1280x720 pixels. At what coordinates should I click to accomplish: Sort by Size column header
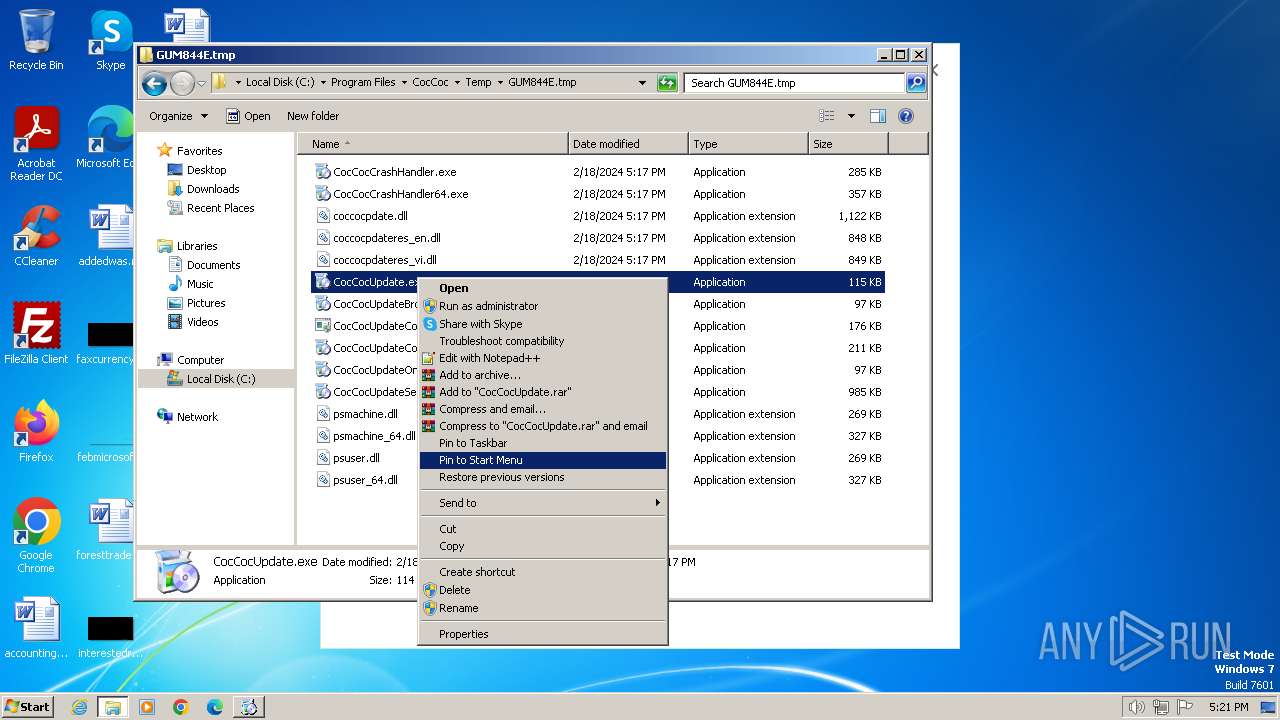848,144
